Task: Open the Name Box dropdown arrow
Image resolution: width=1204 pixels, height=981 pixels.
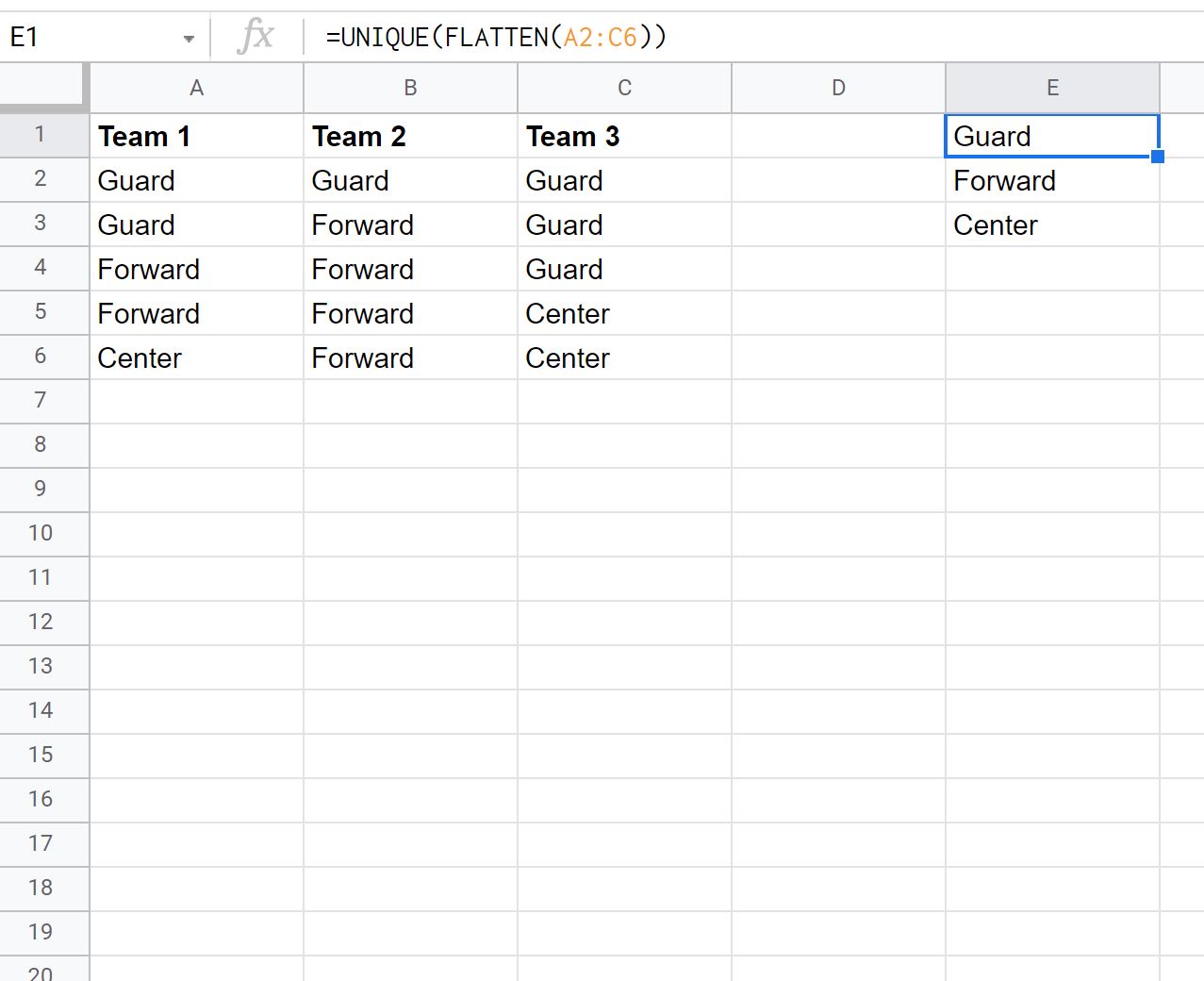Action: [189, 39]
